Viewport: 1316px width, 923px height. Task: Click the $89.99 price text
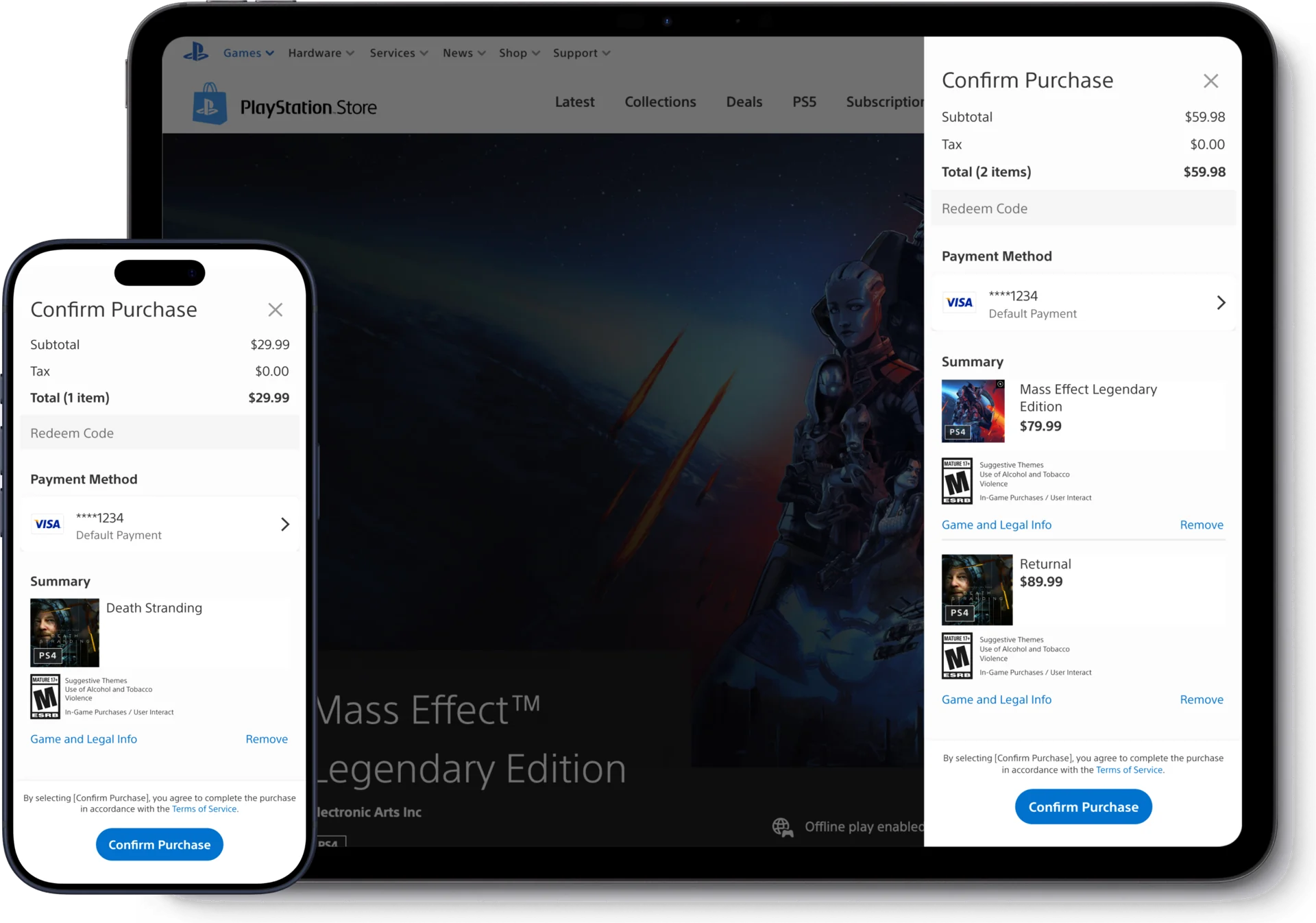[x=1041, y=582]
